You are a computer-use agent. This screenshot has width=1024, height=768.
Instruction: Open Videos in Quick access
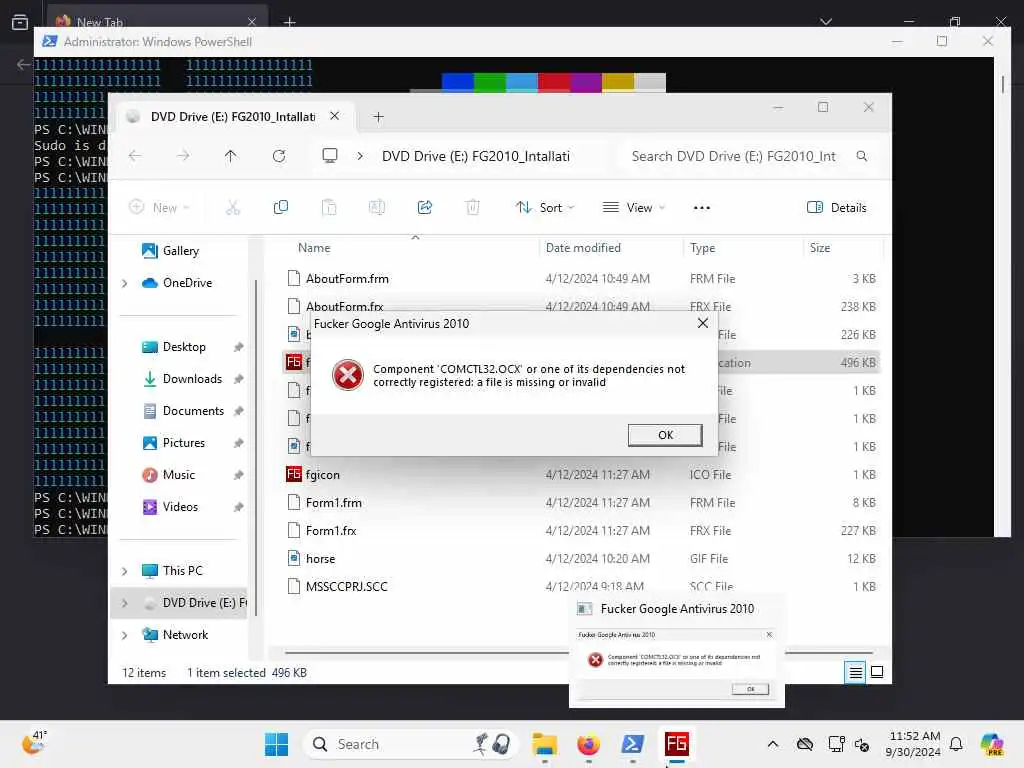[180, 507]
